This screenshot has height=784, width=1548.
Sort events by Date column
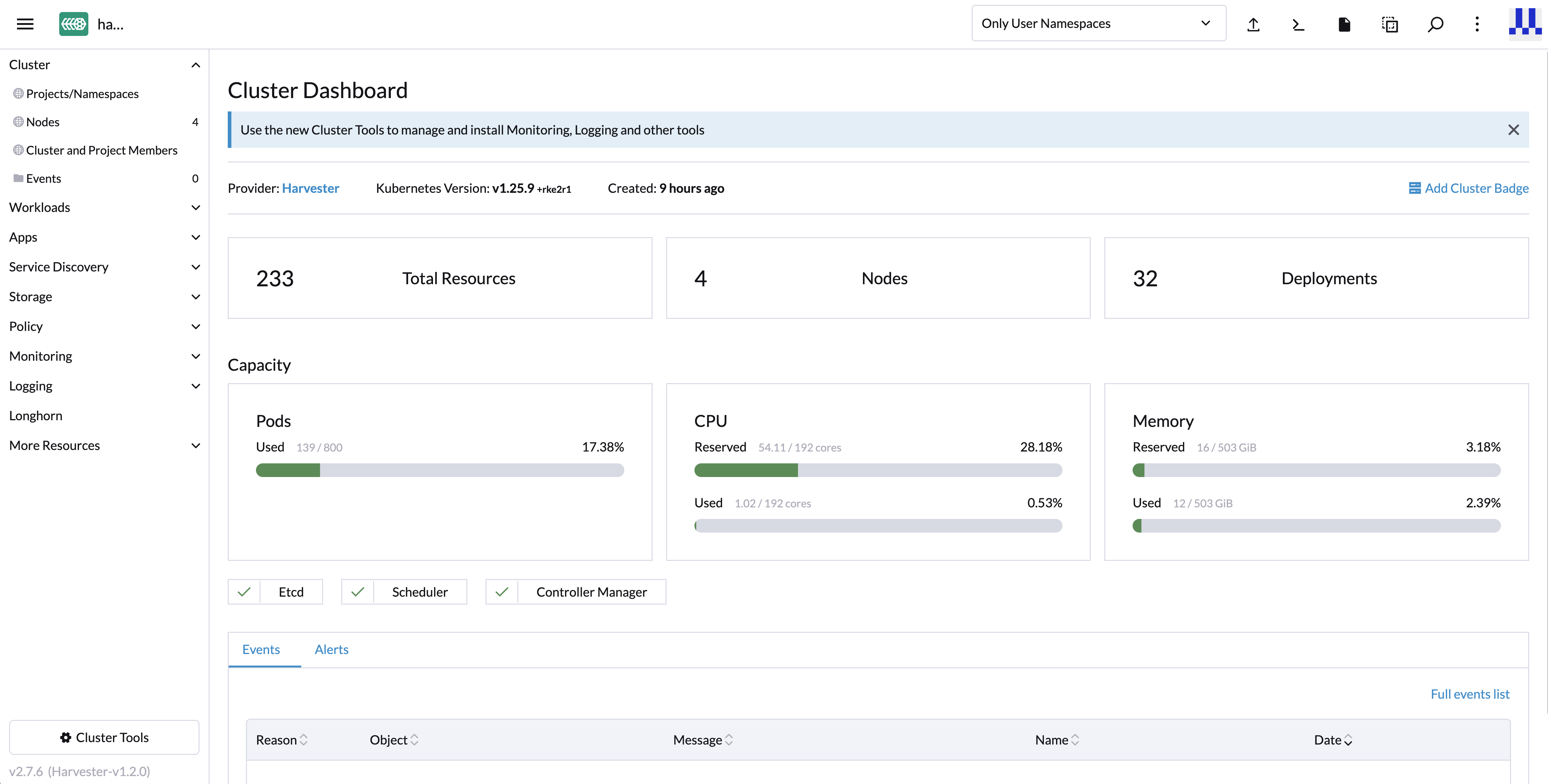point(1332,740)
